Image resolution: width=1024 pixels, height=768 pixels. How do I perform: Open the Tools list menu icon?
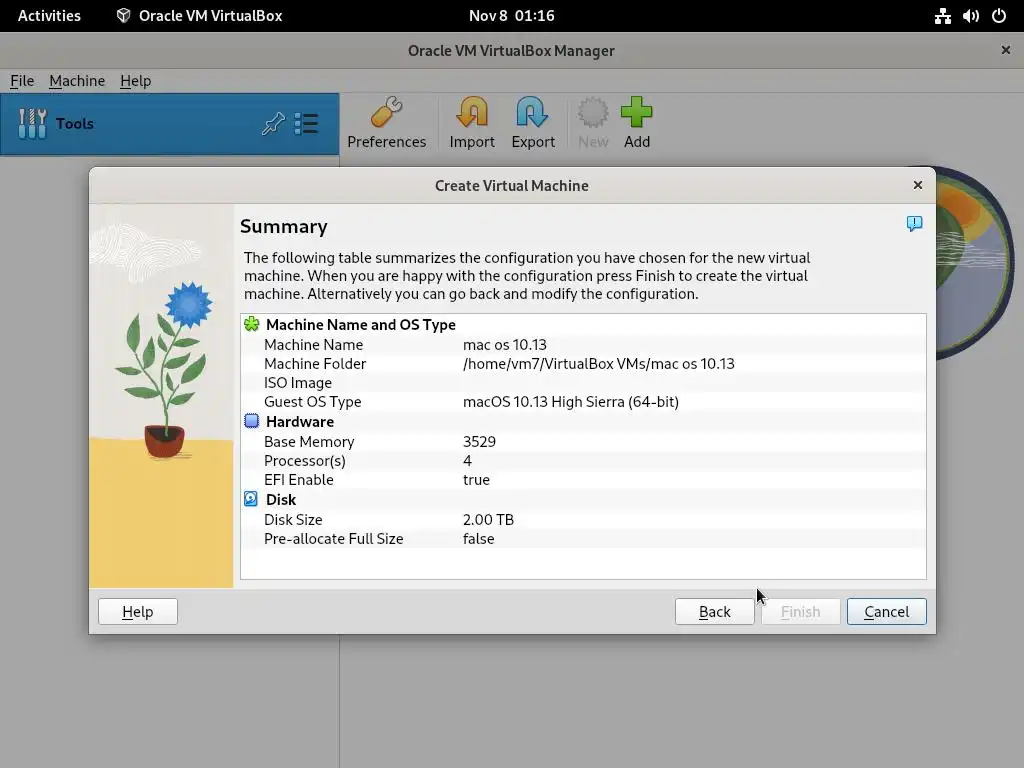[x=306, y=123]
